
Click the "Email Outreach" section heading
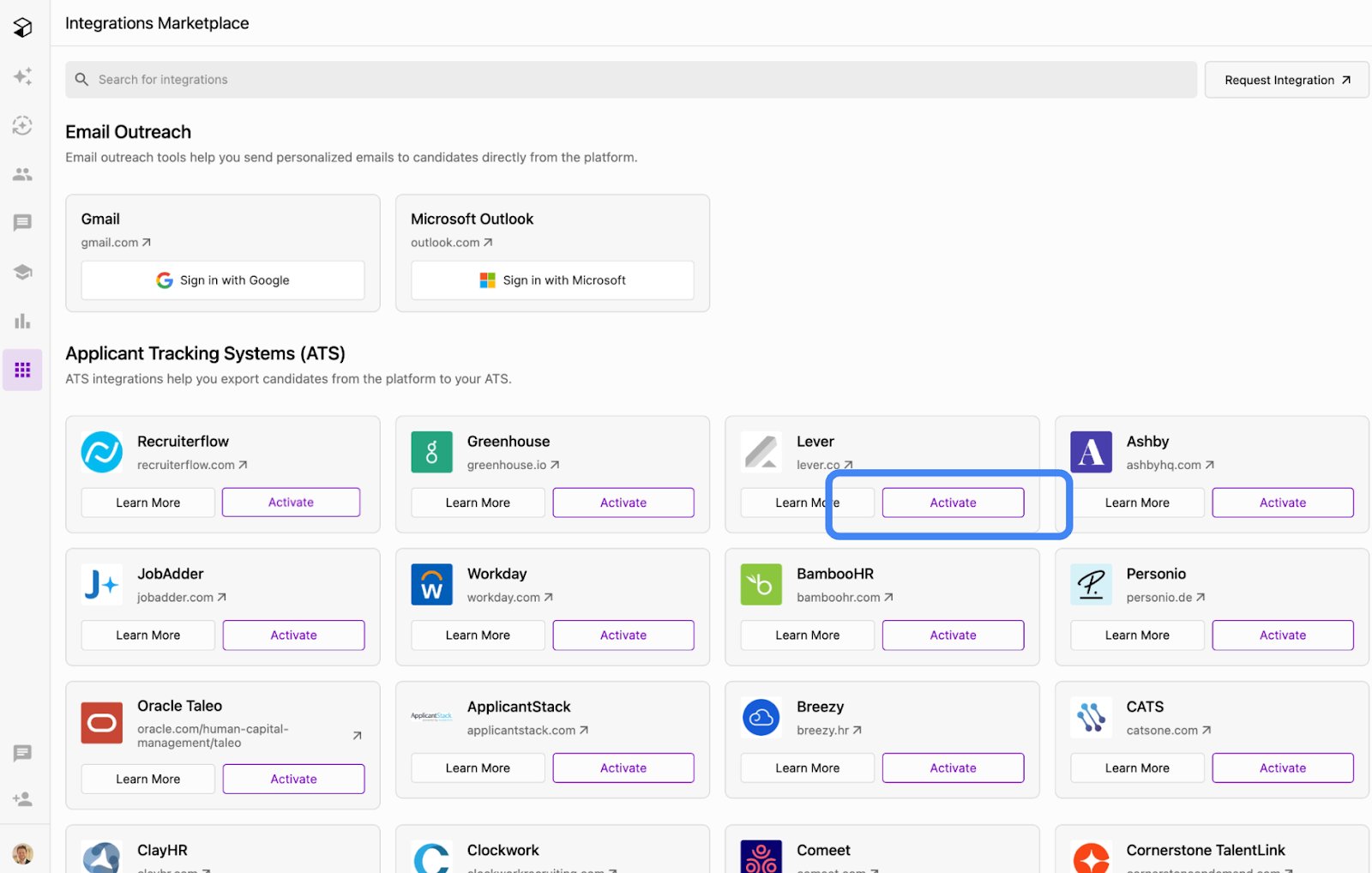[129, 132]
